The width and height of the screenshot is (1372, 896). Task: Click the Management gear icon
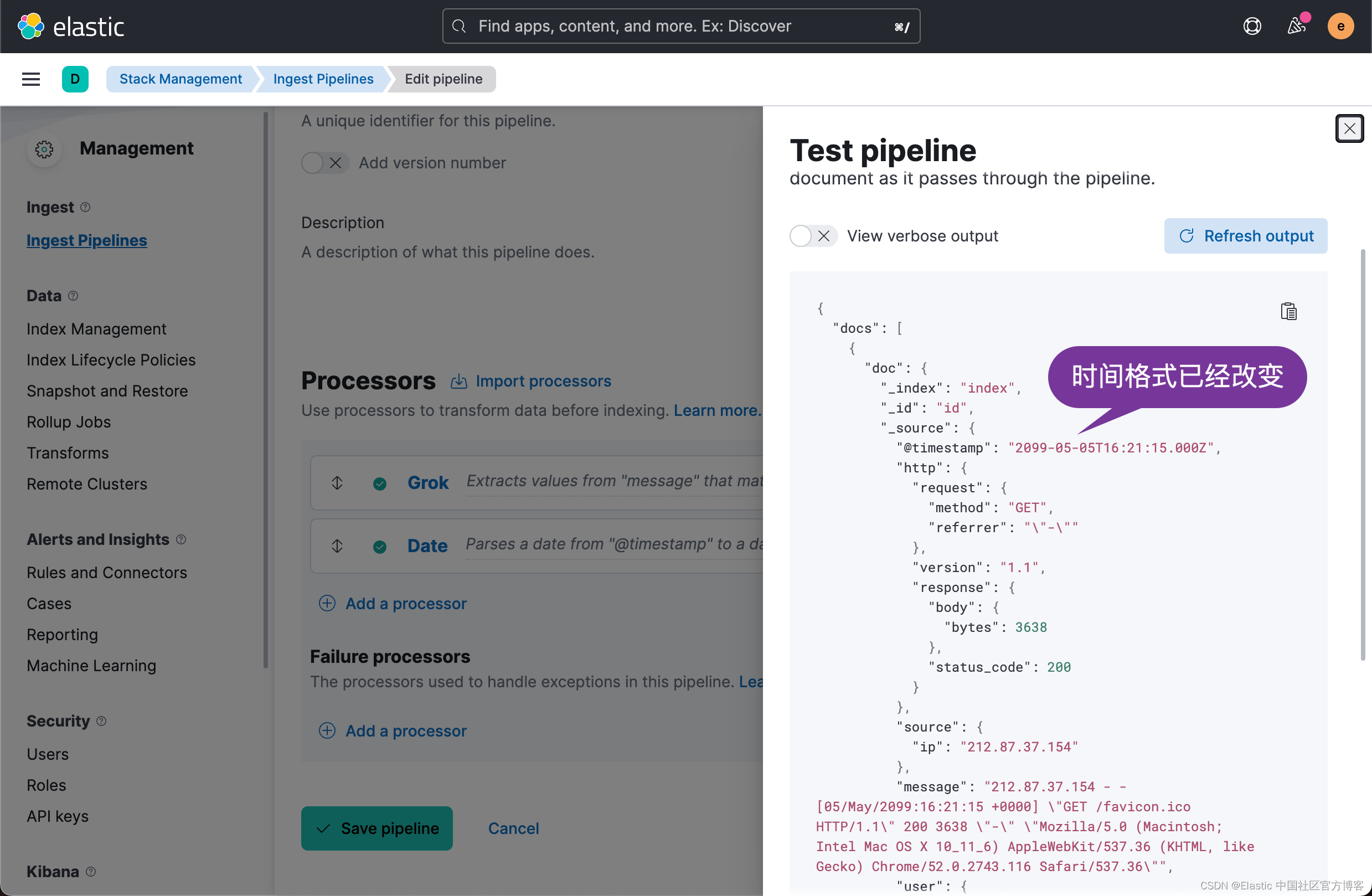(x=44, y=150)
